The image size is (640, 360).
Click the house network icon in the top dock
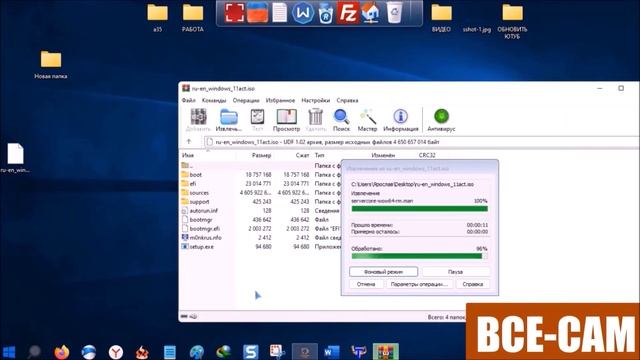coord(371,13)
